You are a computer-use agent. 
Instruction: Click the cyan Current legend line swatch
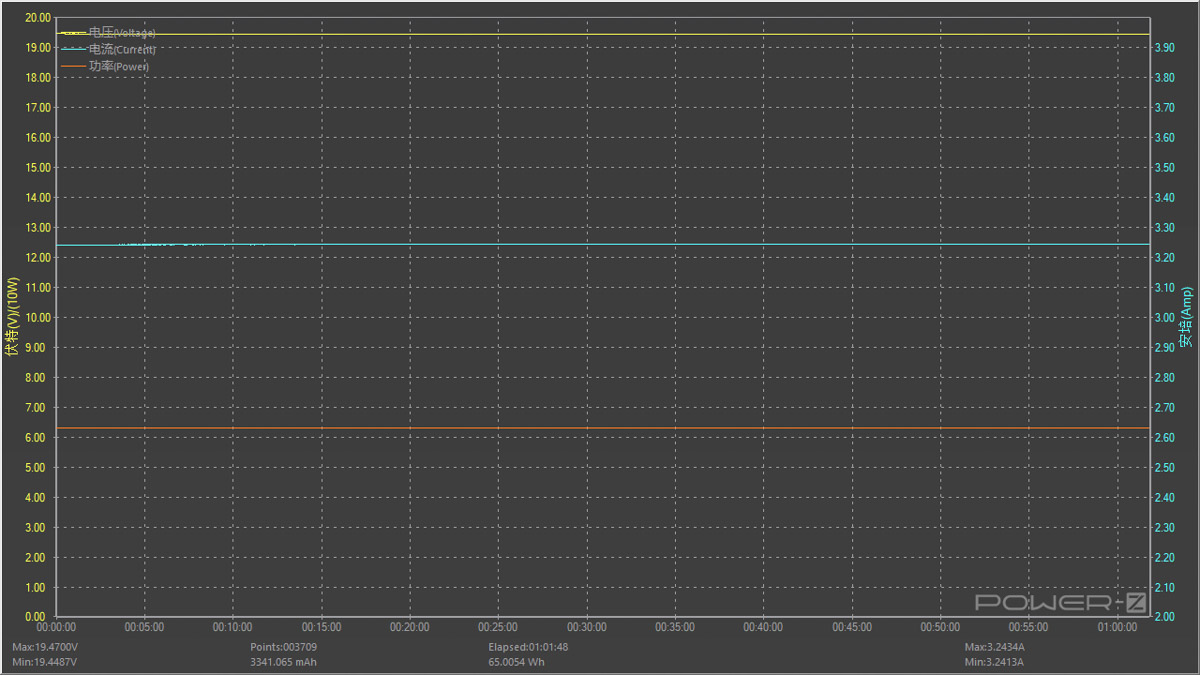coord(74,49)
